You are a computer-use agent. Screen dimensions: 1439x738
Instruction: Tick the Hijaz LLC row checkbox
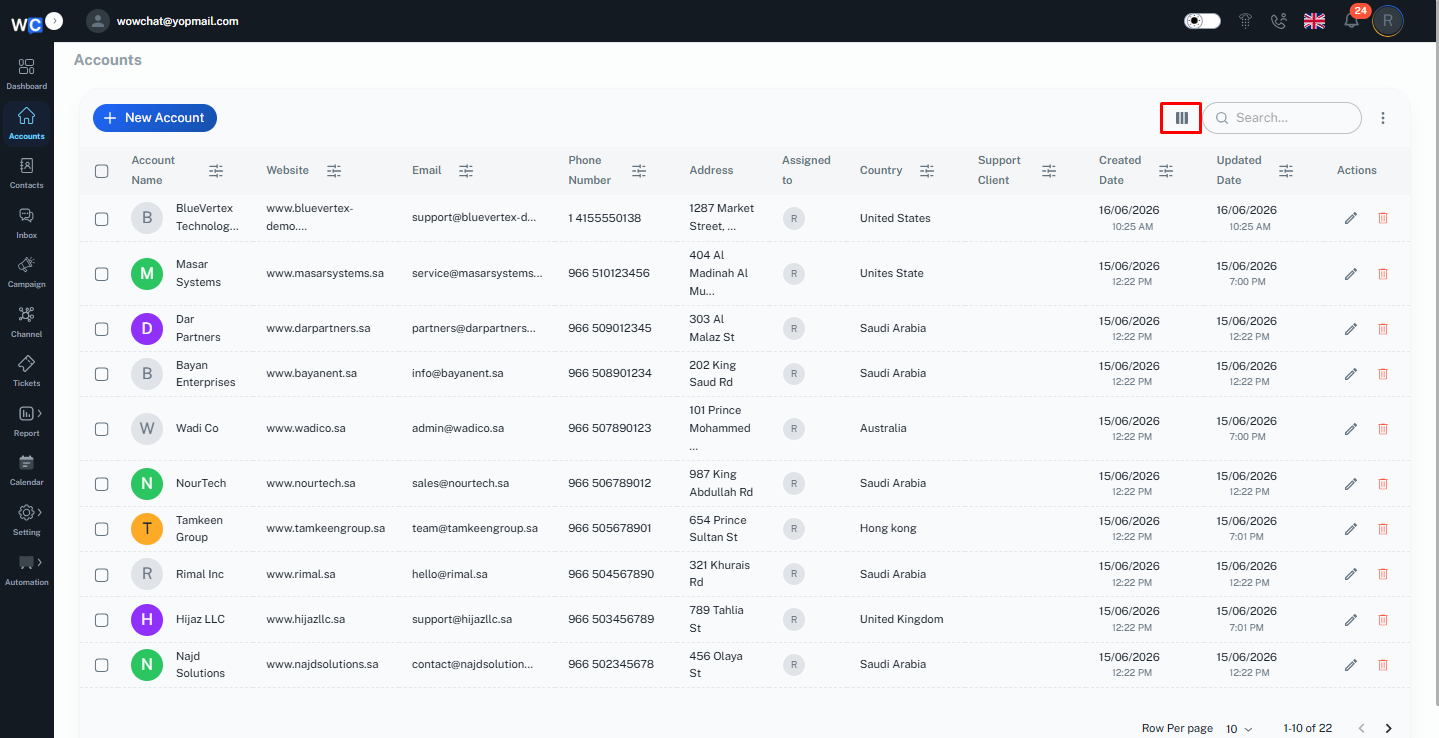coord(101,620)
